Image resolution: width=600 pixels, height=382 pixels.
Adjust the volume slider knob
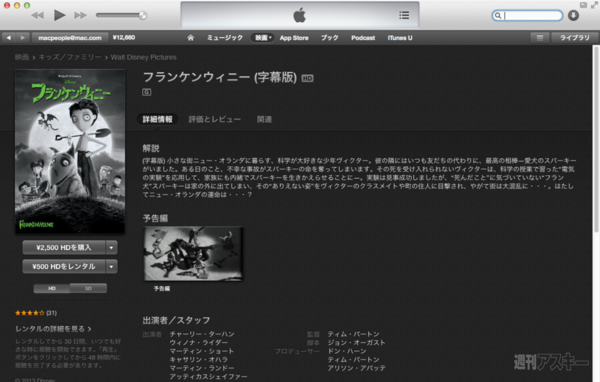pyautogui.click(x=142, y=15)
